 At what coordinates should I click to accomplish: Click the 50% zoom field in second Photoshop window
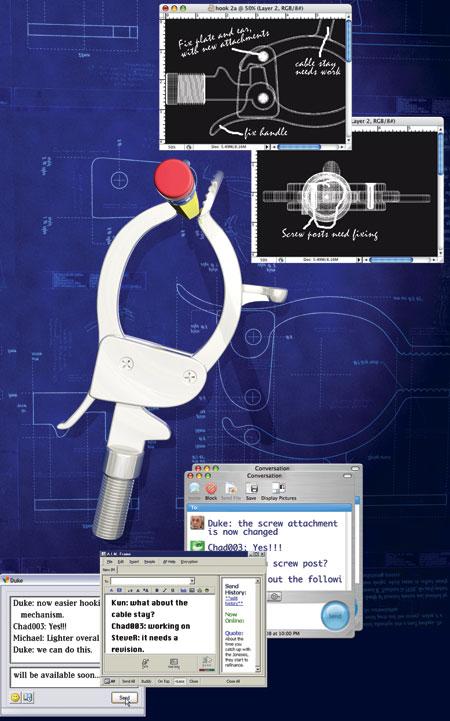(264, 260)
